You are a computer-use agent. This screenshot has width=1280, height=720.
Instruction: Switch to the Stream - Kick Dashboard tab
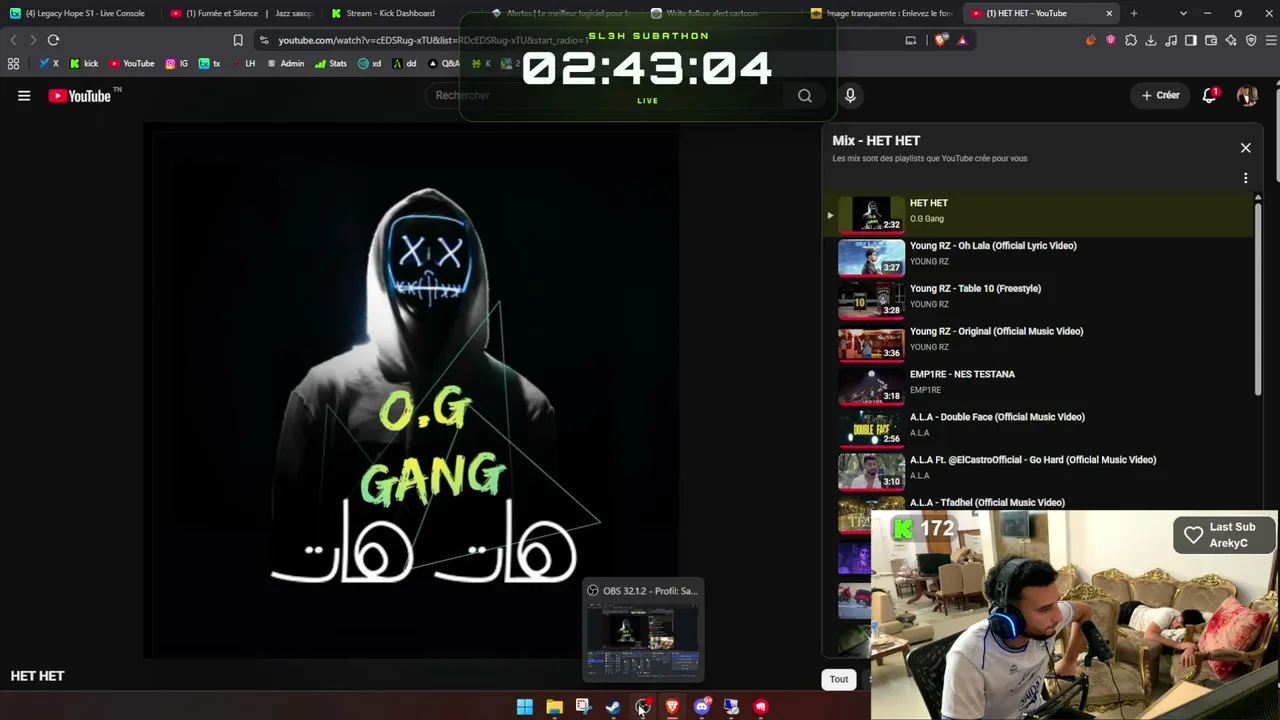click(400, 13)
